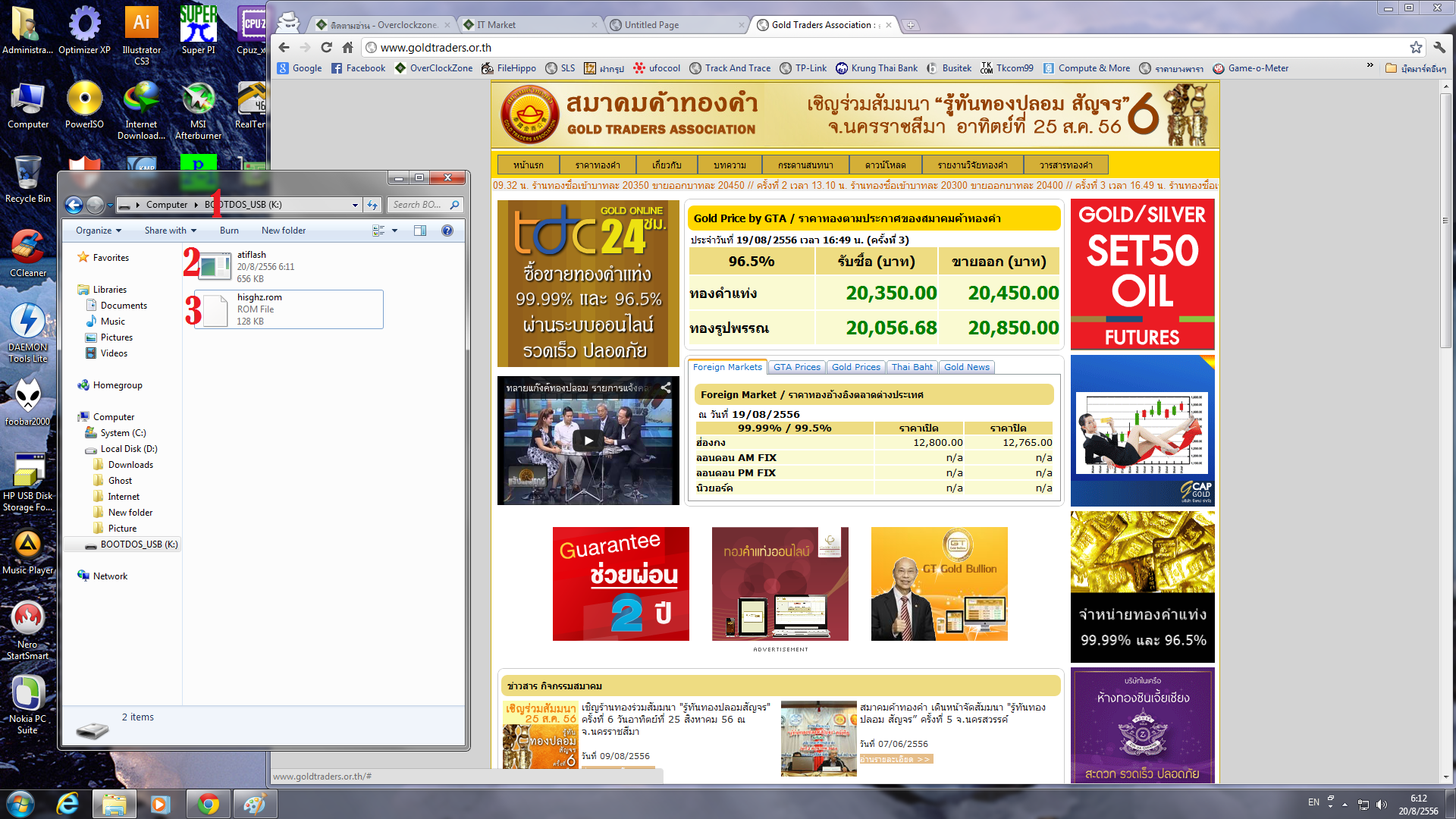The height and width of the screenshot is (819, 1456).
Task: Open Windows Media Player taskbar icon
Action: [x=160, y=804]
